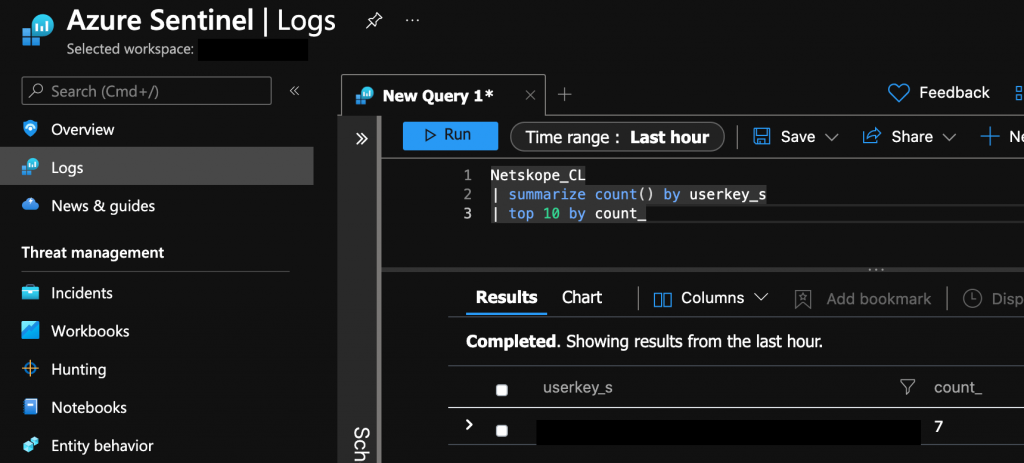Change the Time range Last hour selector

click(x=617, y=137)
